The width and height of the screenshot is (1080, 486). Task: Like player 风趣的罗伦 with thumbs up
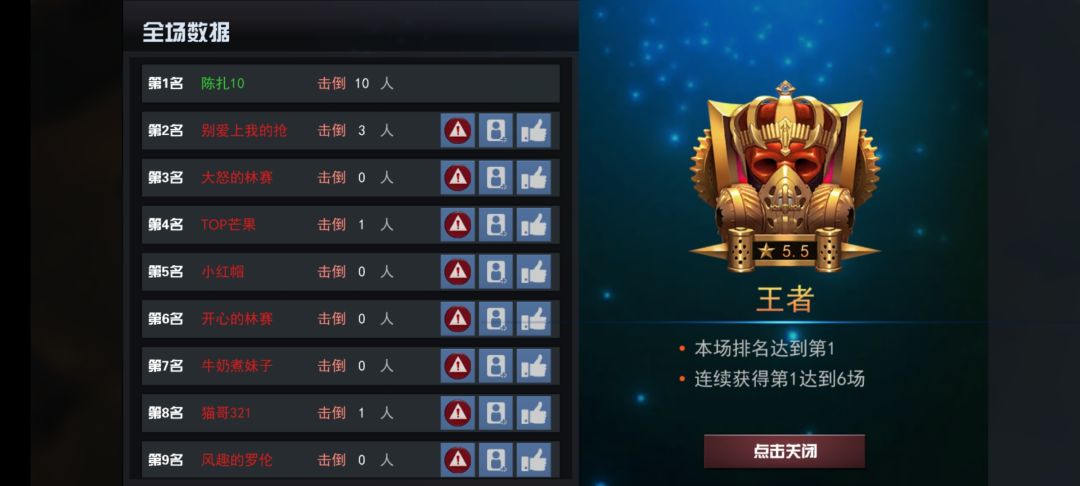coord(534,460)
